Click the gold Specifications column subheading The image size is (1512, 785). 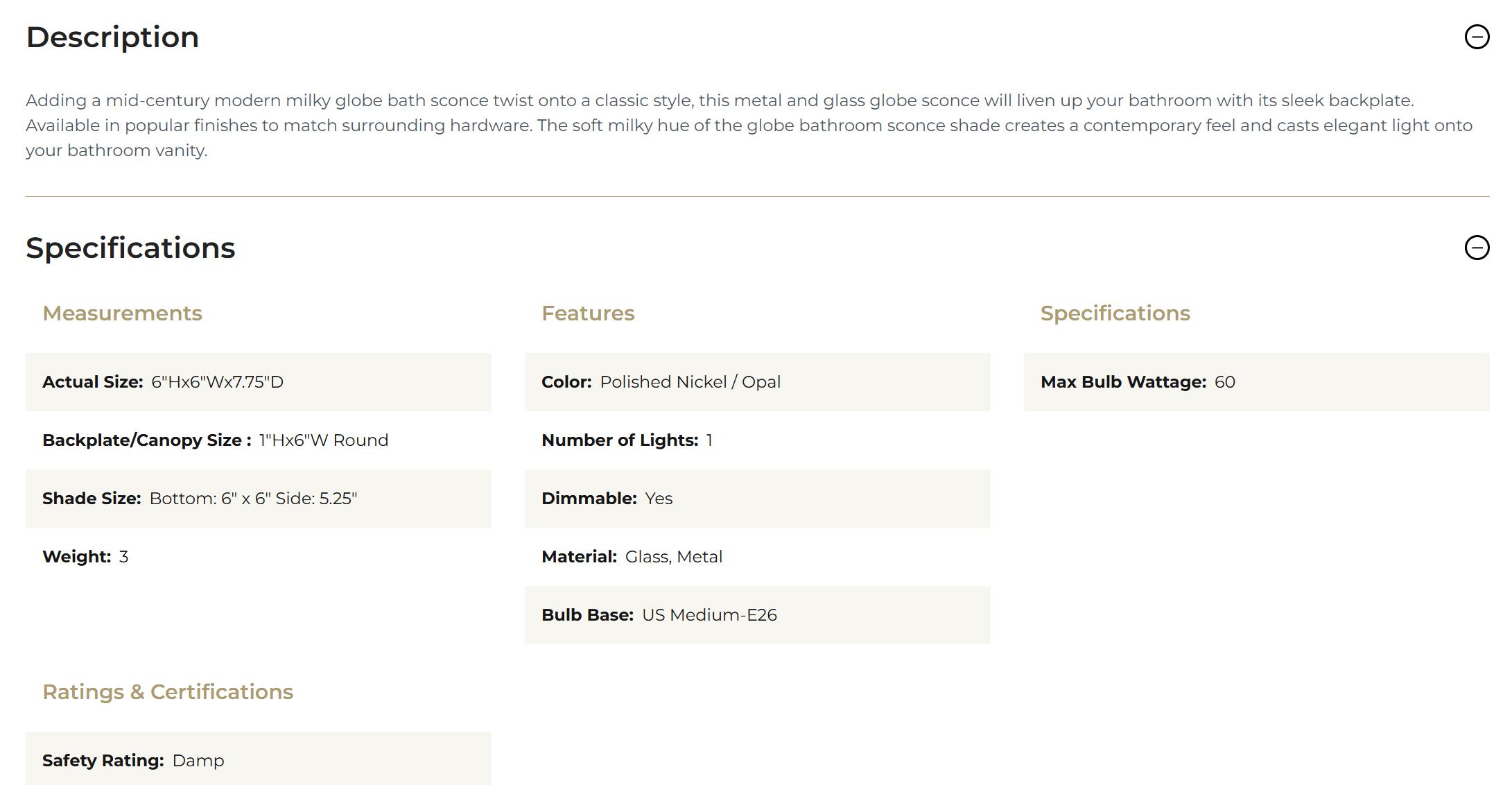1115,313
